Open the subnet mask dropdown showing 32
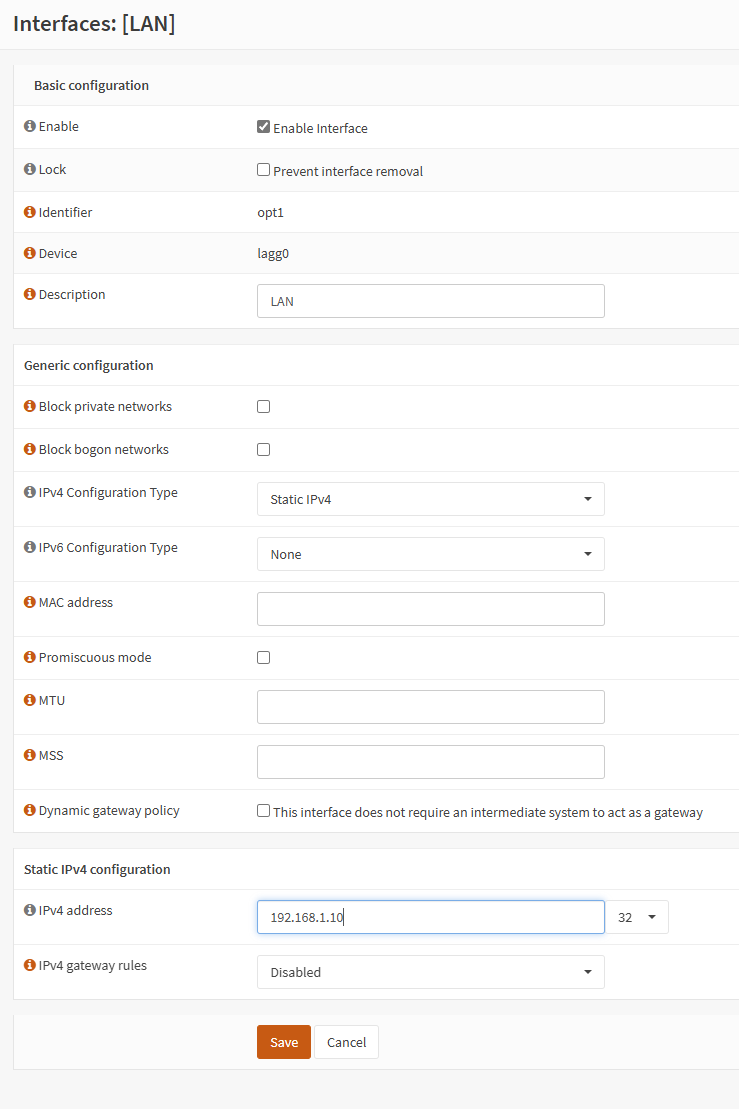The height and width of the screenshot is (1109, 739). (638, 917)
